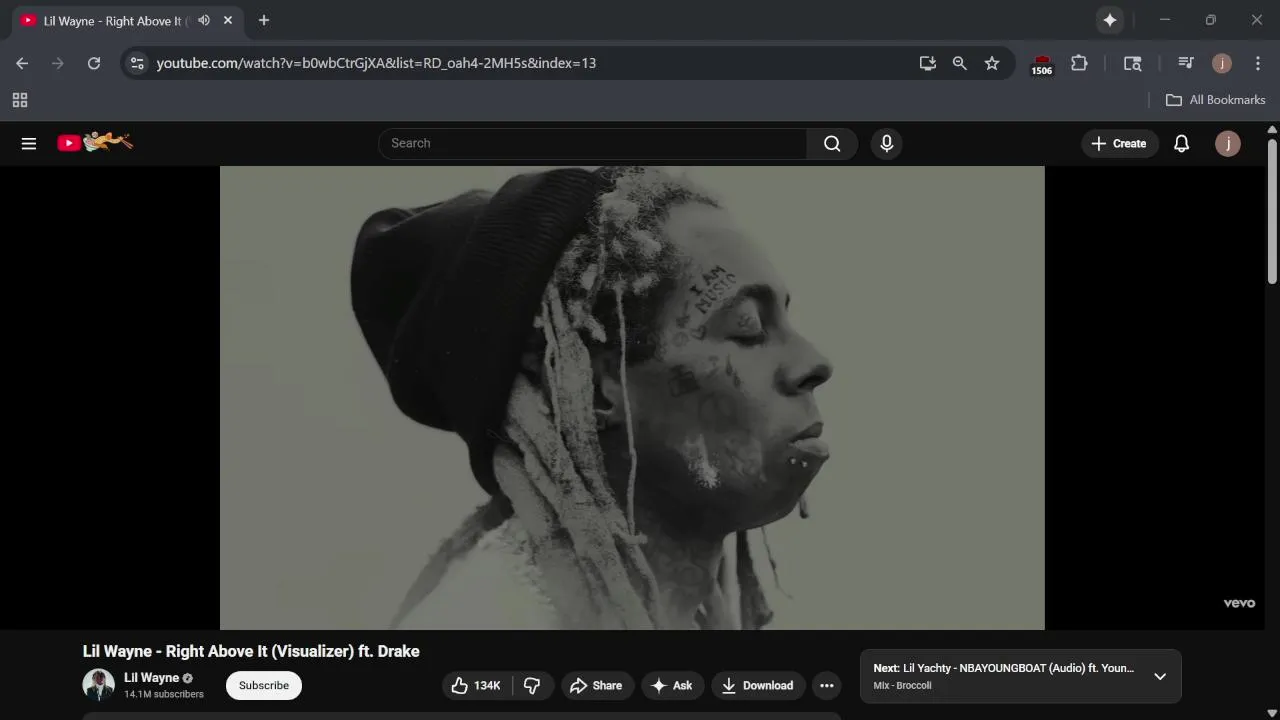This screenshot has height=720, width=1280.
Task: Bookmark this page with star icon
Action: click(x=992, y=63)
